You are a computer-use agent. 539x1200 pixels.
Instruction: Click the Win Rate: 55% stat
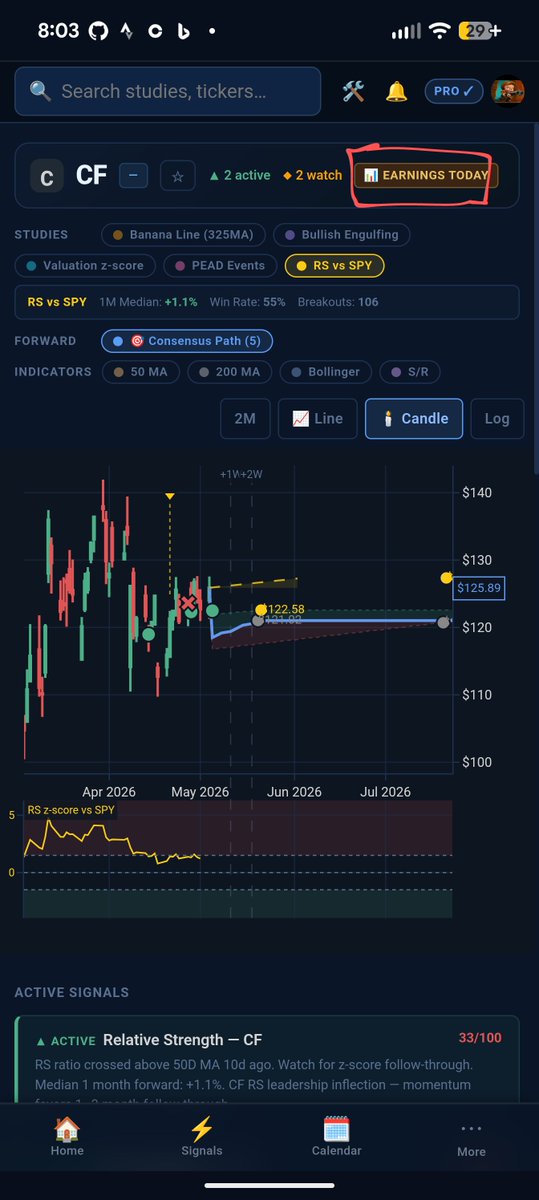(x=246, y=301)
